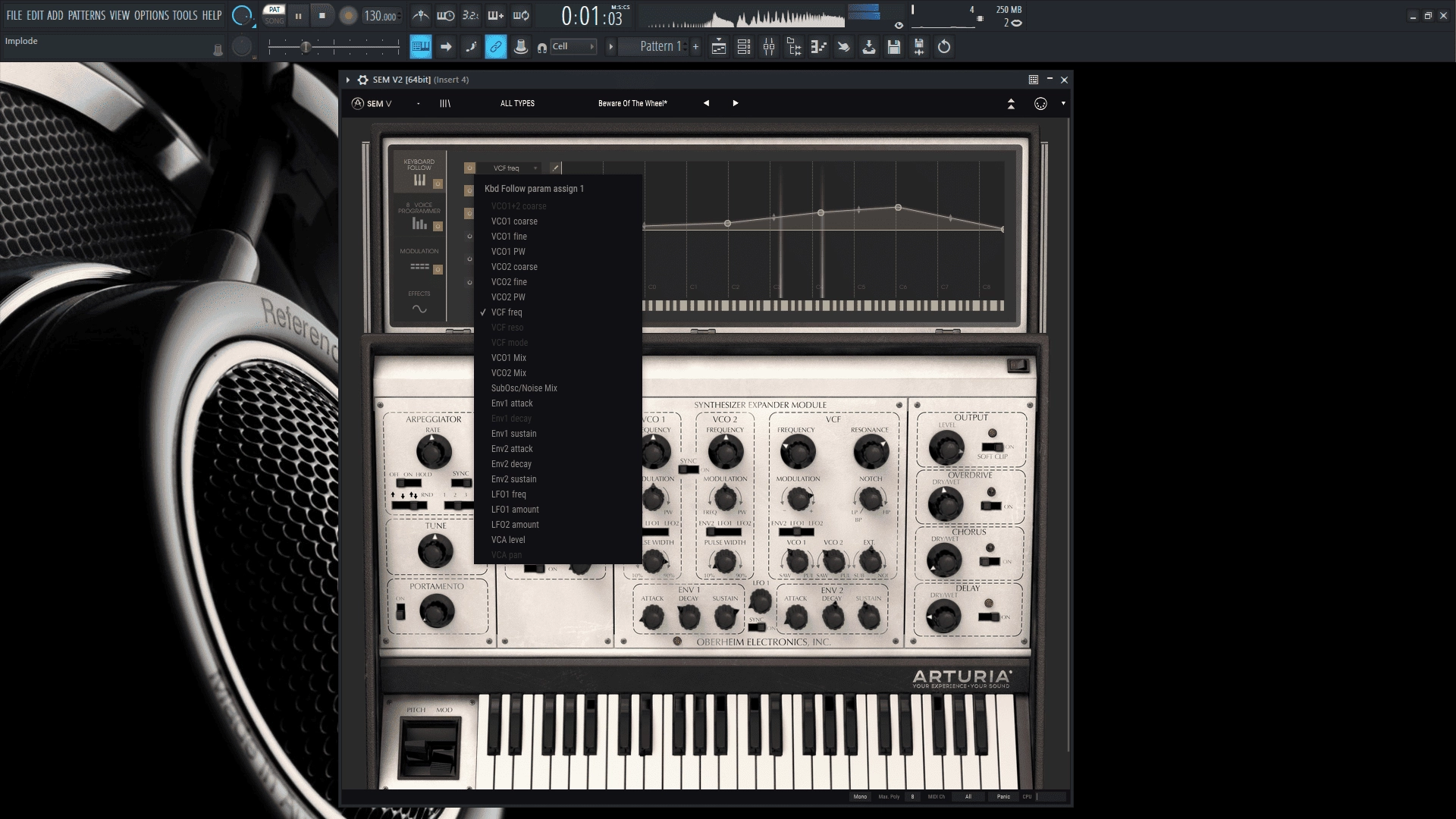The height and width of the screenshot is (819, 1456).
Task: Go to previous preset arrow
Action: 706,103
